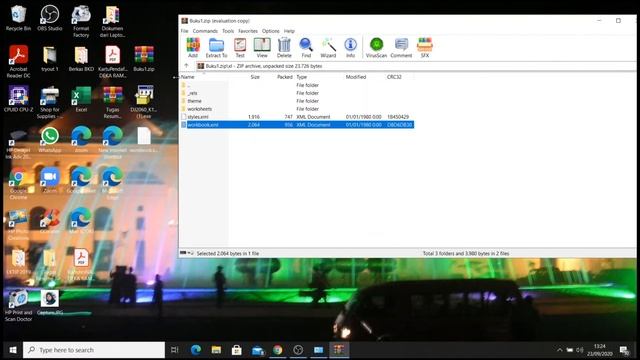Screen dimensions: 640x360
Task: Select the tryout 1 desktop folder
Action: pyautogui.click(x=49, y=59)
